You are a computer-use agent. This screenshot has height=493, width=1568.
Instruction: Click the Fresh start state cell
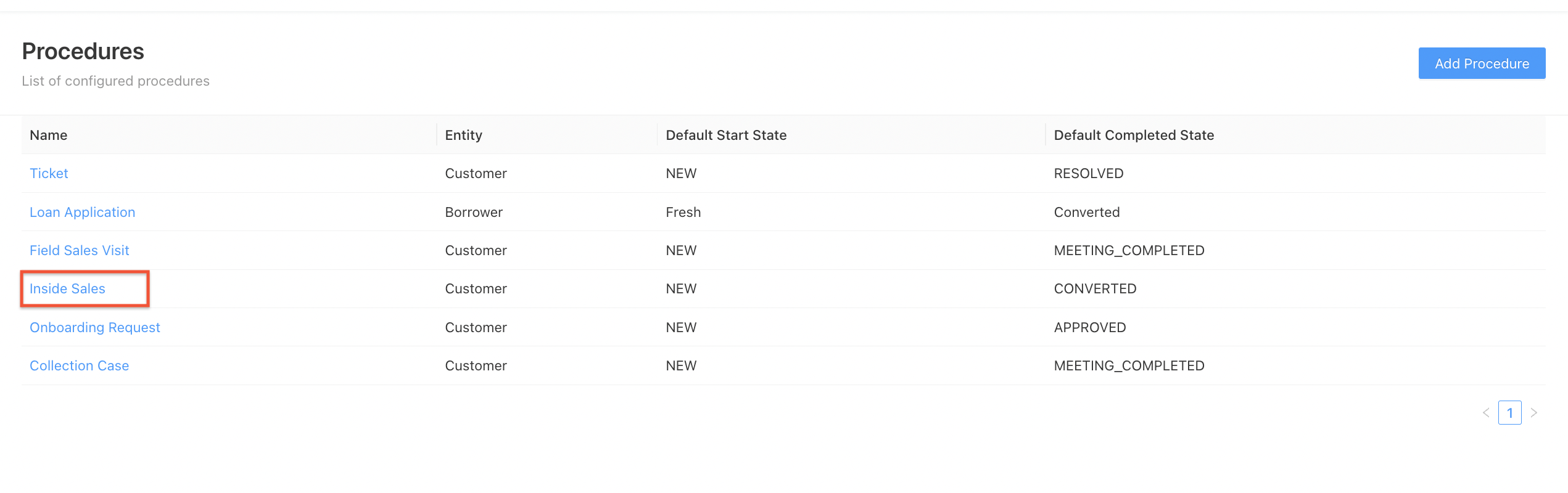point(683,213)
